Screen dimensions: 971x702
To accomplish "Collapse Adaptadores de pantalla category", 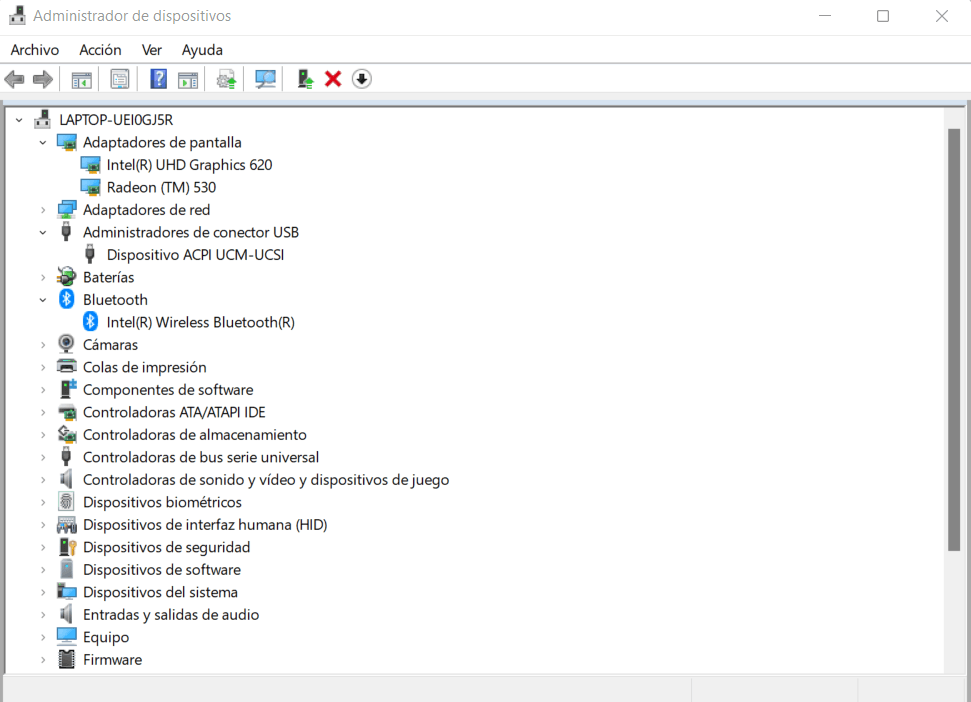I will (43, 142).
